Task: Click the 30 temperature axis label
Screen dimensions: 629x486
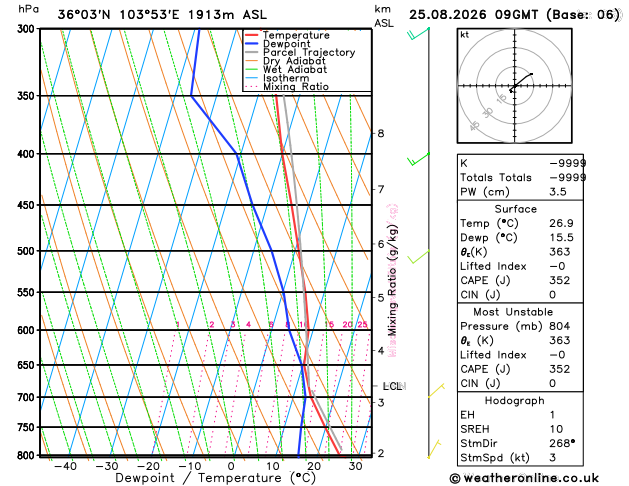Action: [355, 466]
